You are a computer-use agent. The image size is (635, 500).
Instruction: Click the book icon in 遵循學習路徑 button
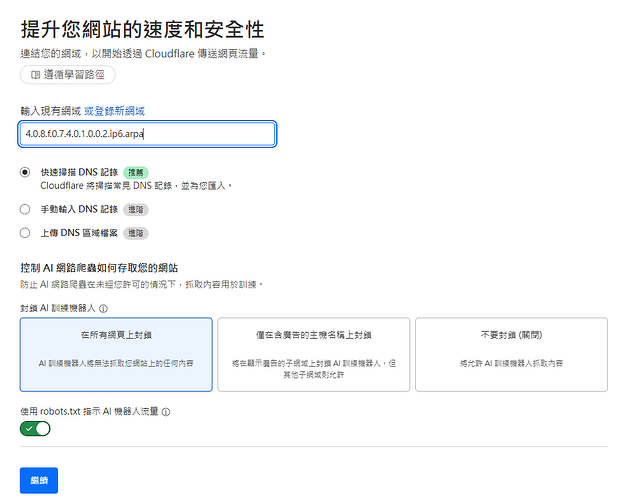[x=36, y=74]
